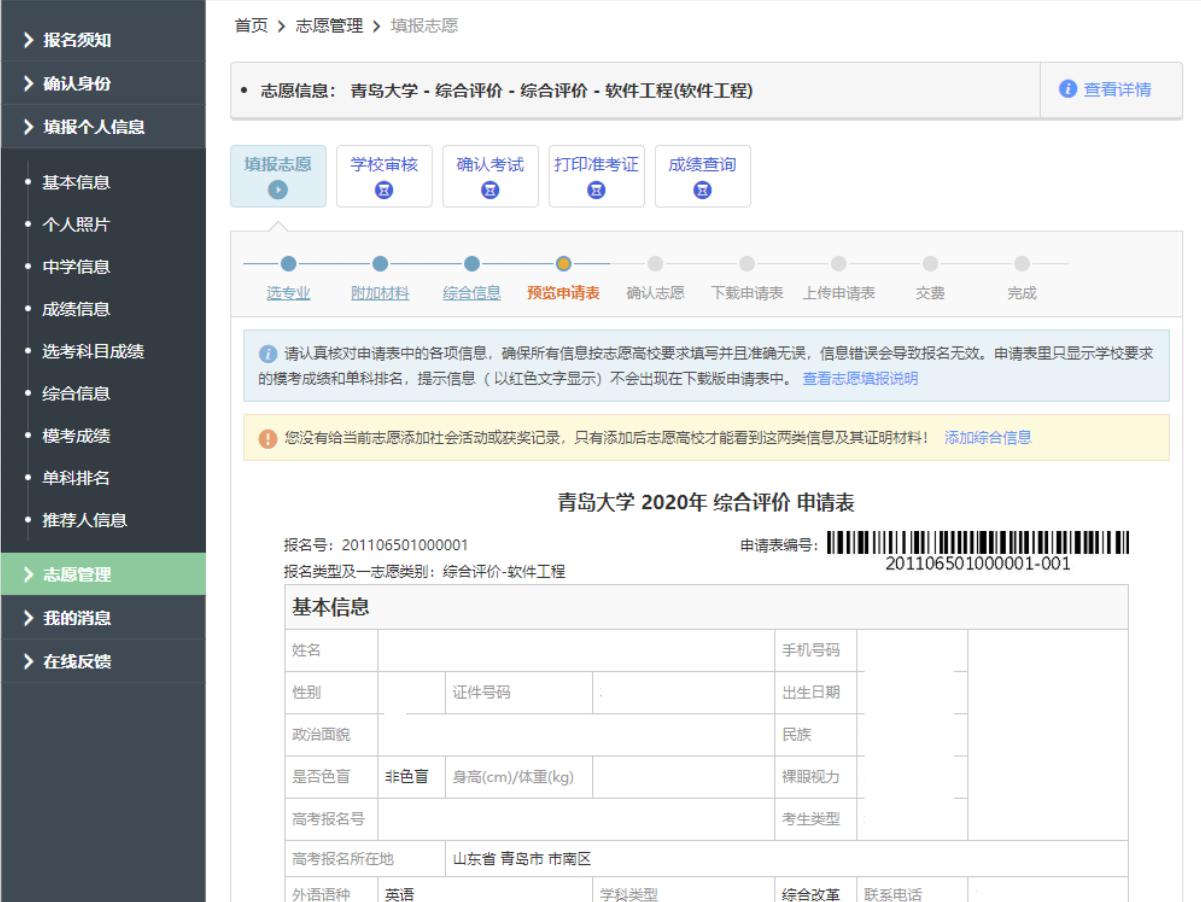Expand the 我的消息 sidebar section

pos(103,618)
